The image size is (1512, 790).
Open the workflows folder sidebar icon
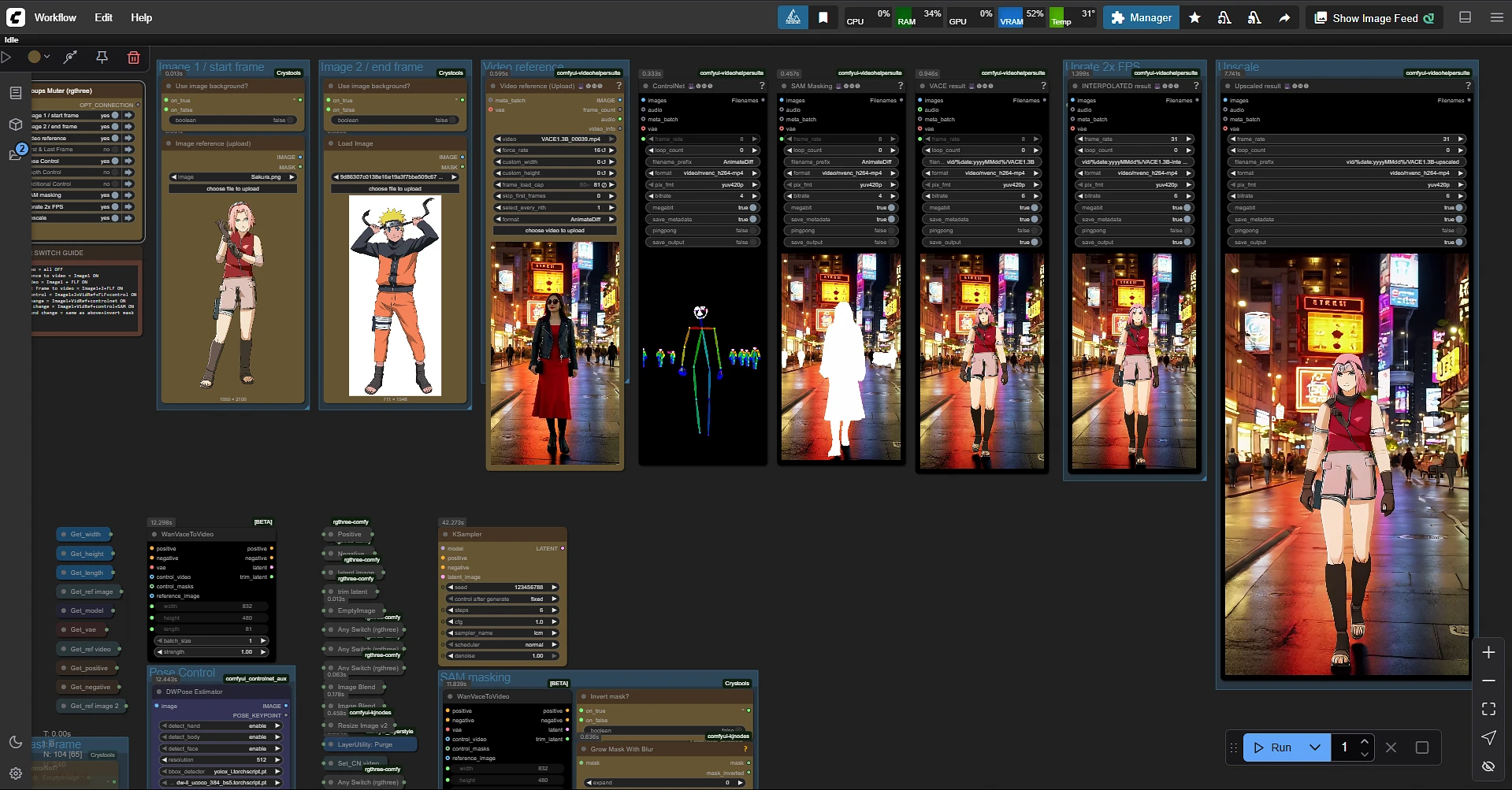coord(16,154)
